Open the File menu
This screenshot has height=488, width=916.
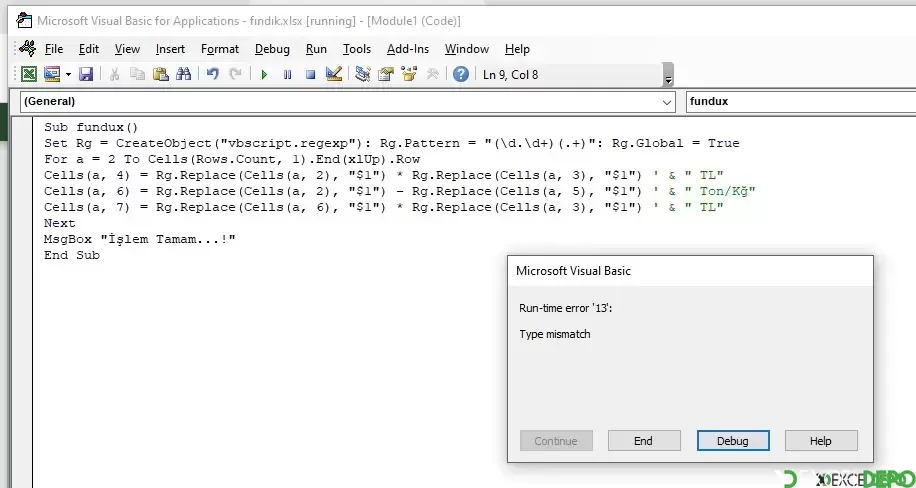(54, 49)
